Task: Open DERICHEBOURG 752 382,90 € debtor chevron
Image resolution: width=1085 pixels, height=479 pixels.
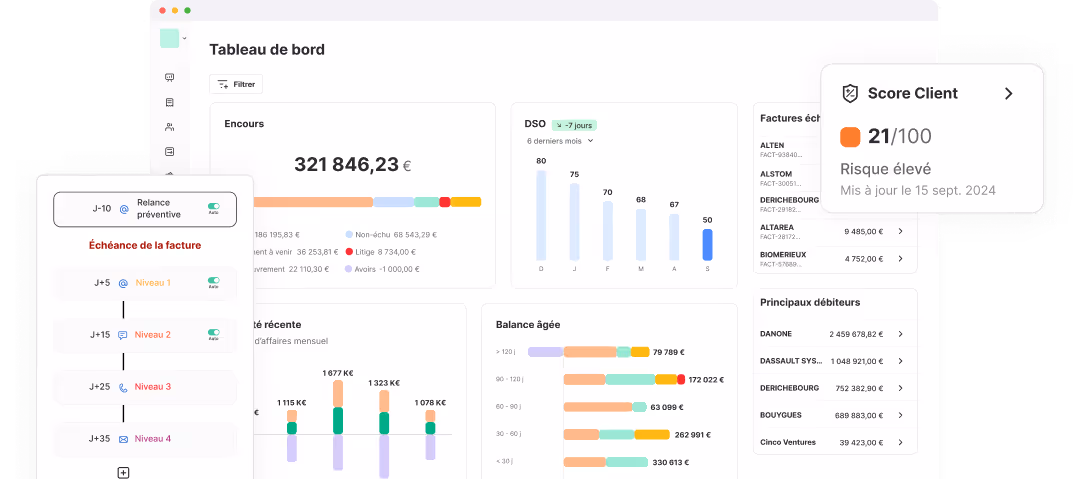Action: coord(900,388)
